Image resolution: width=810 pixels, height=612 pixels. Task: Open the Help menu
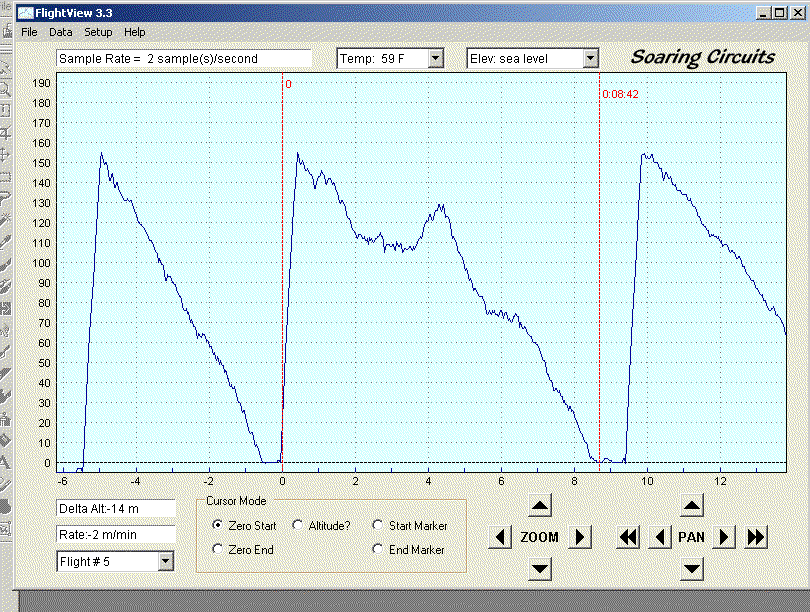tap(134, 32)
